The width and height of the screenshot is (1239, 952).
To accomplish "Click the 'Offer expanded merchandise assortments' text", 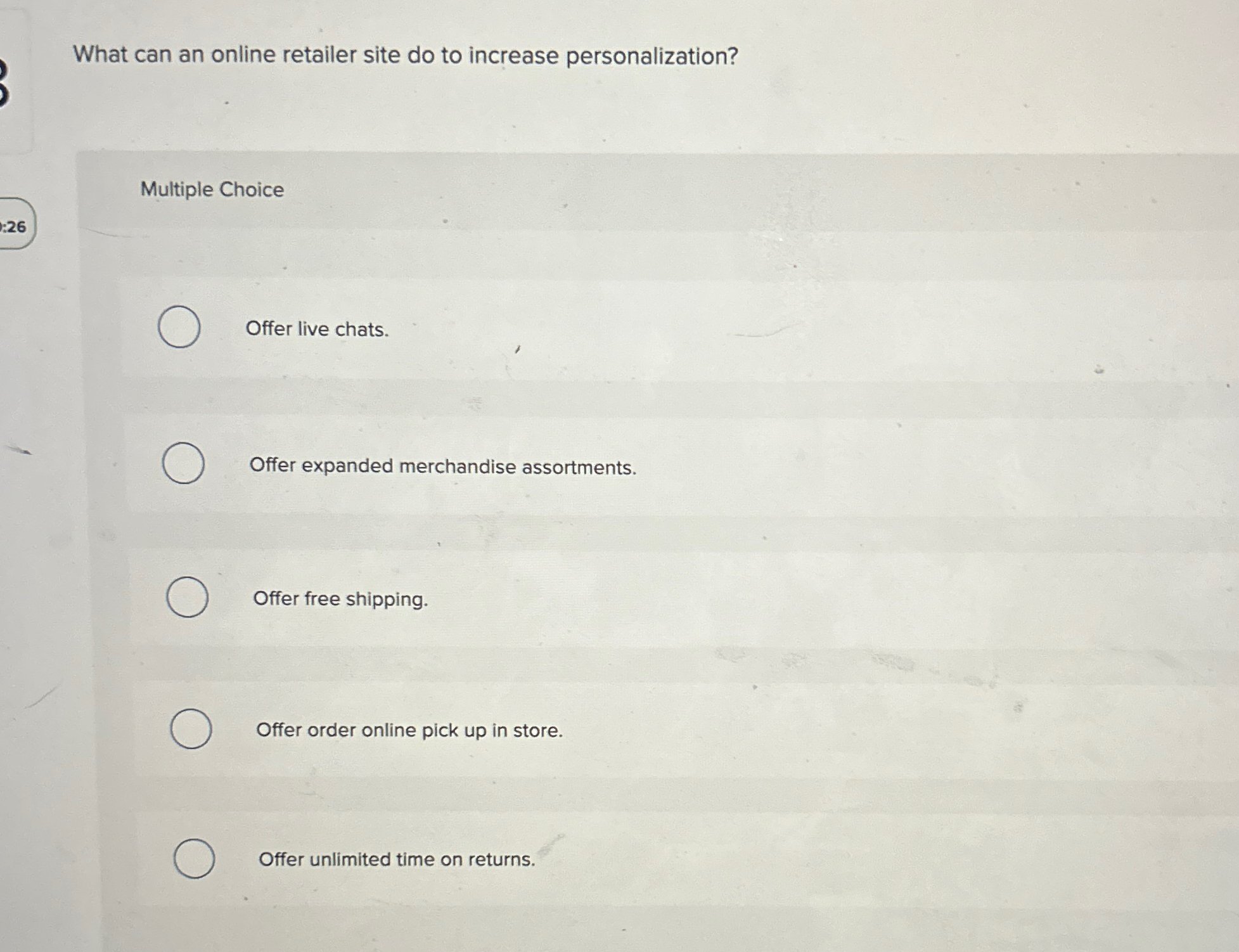I will [442, 466].
